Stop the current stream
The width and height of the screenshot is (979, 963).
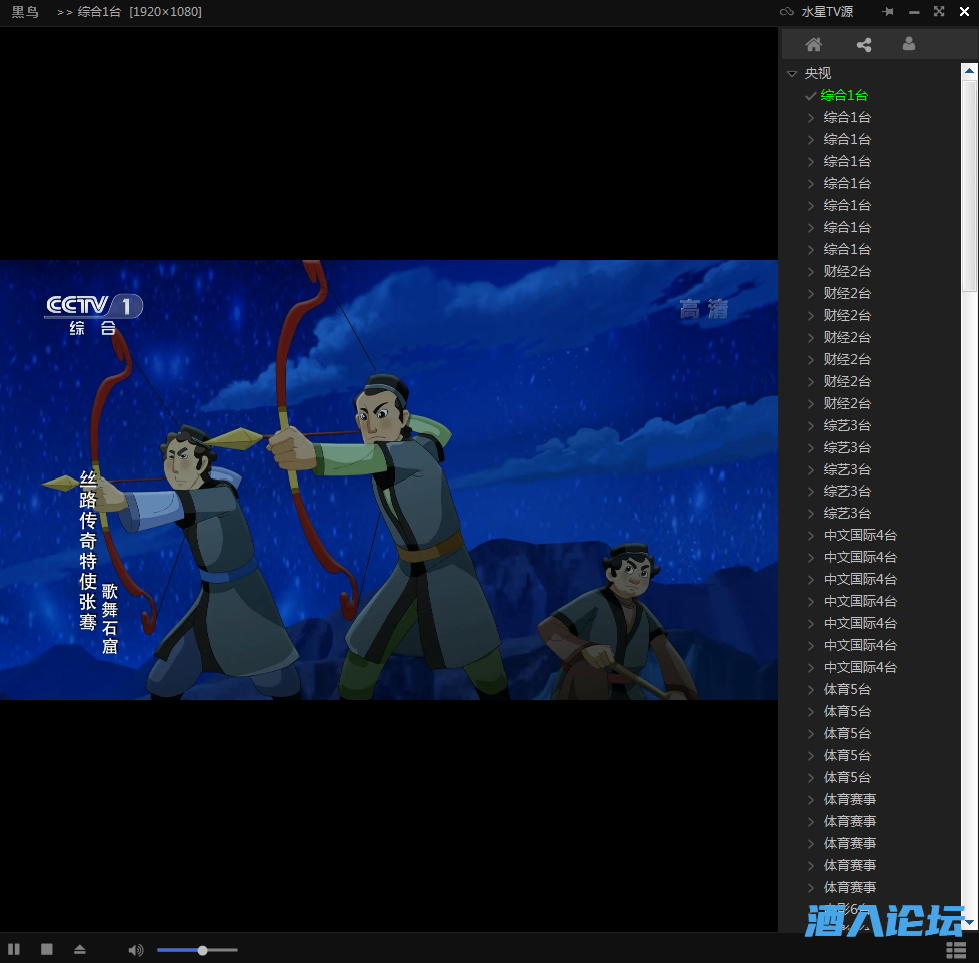click(47, 949)
